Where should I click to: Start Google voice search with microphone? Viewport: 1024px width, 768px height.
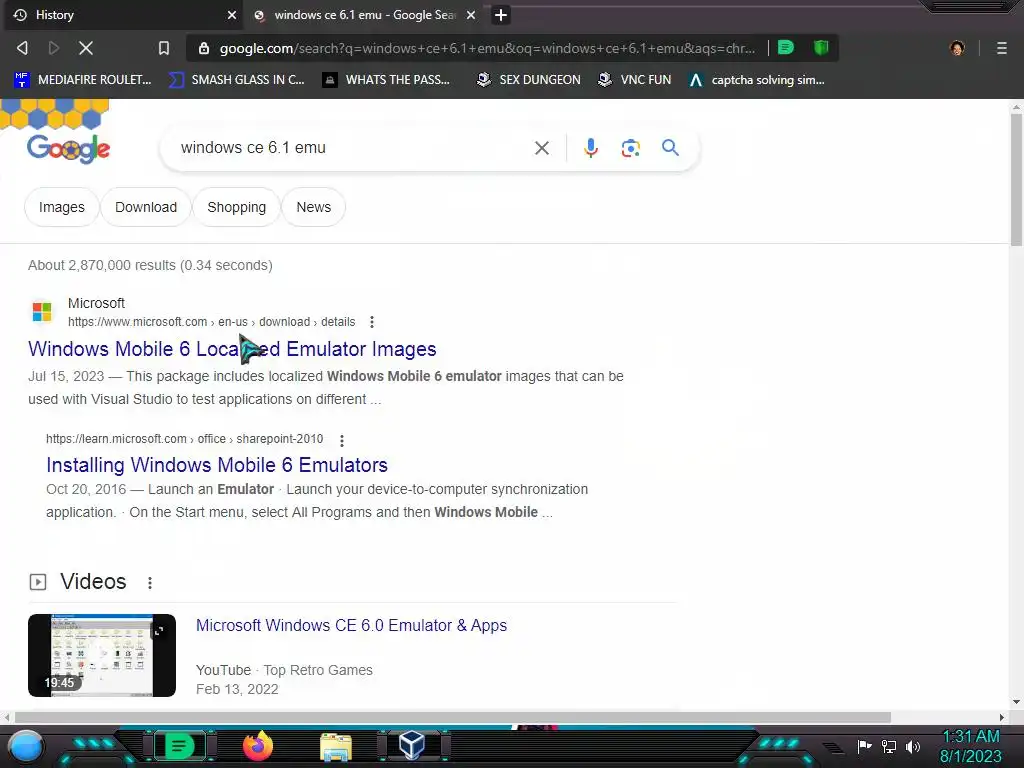[590, 148]
